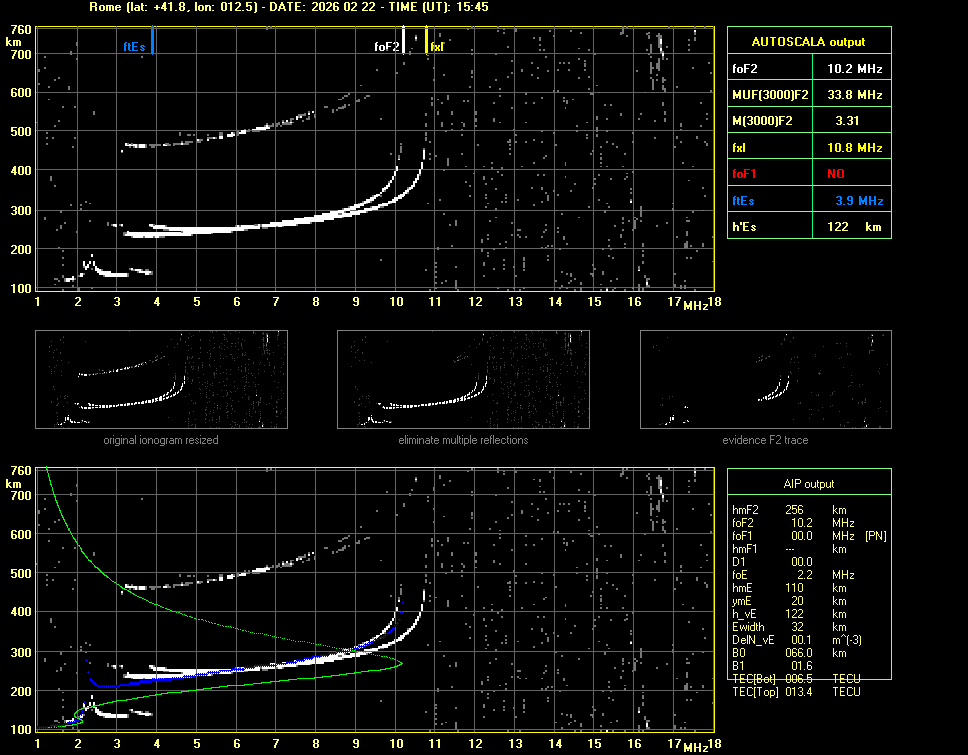
Task: Click the blue ftEs marker on top axis
Action: [152, 41]
